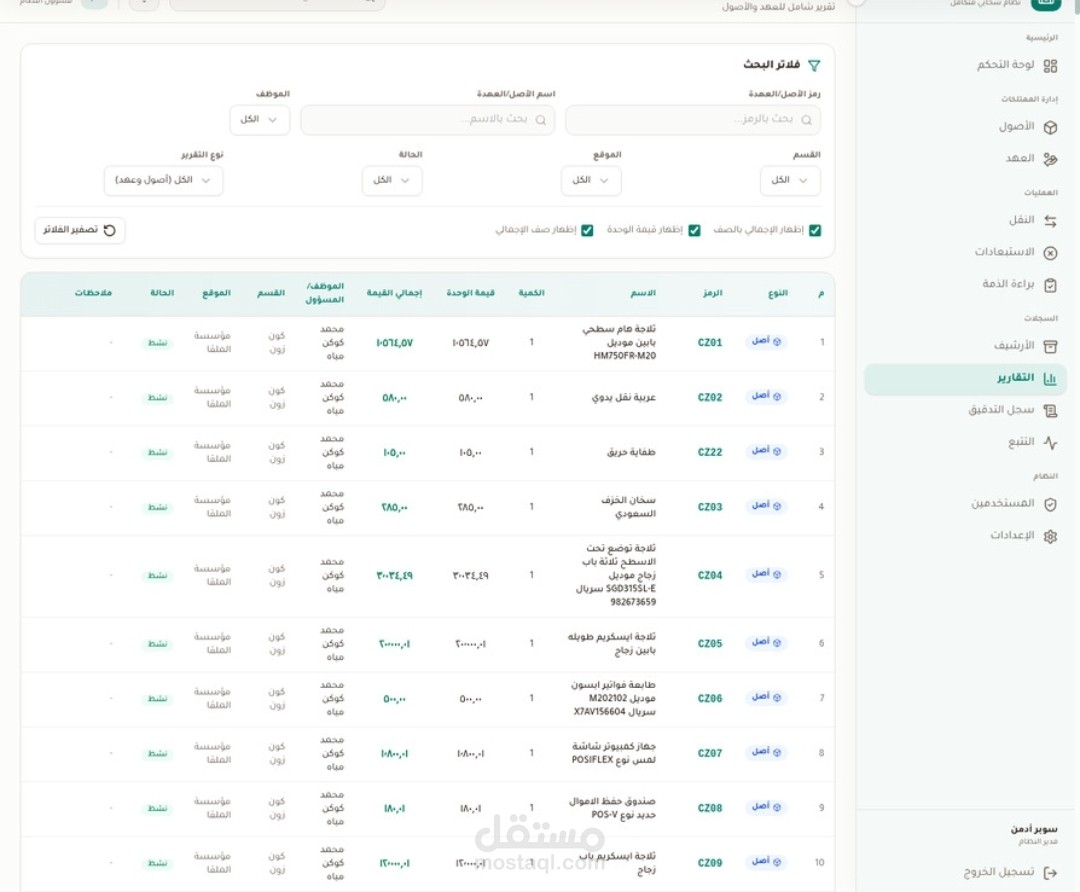Click the النقل transfer arrows icon
1080x892 pixels.
coord(1050,221)
